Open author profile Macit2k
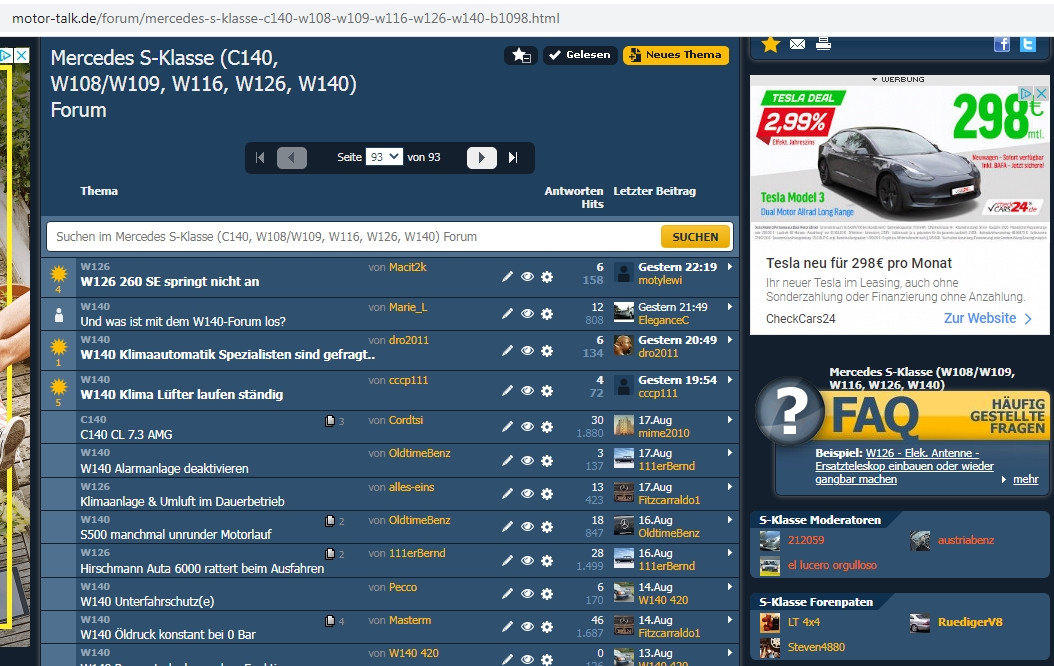 coord(407,267)
